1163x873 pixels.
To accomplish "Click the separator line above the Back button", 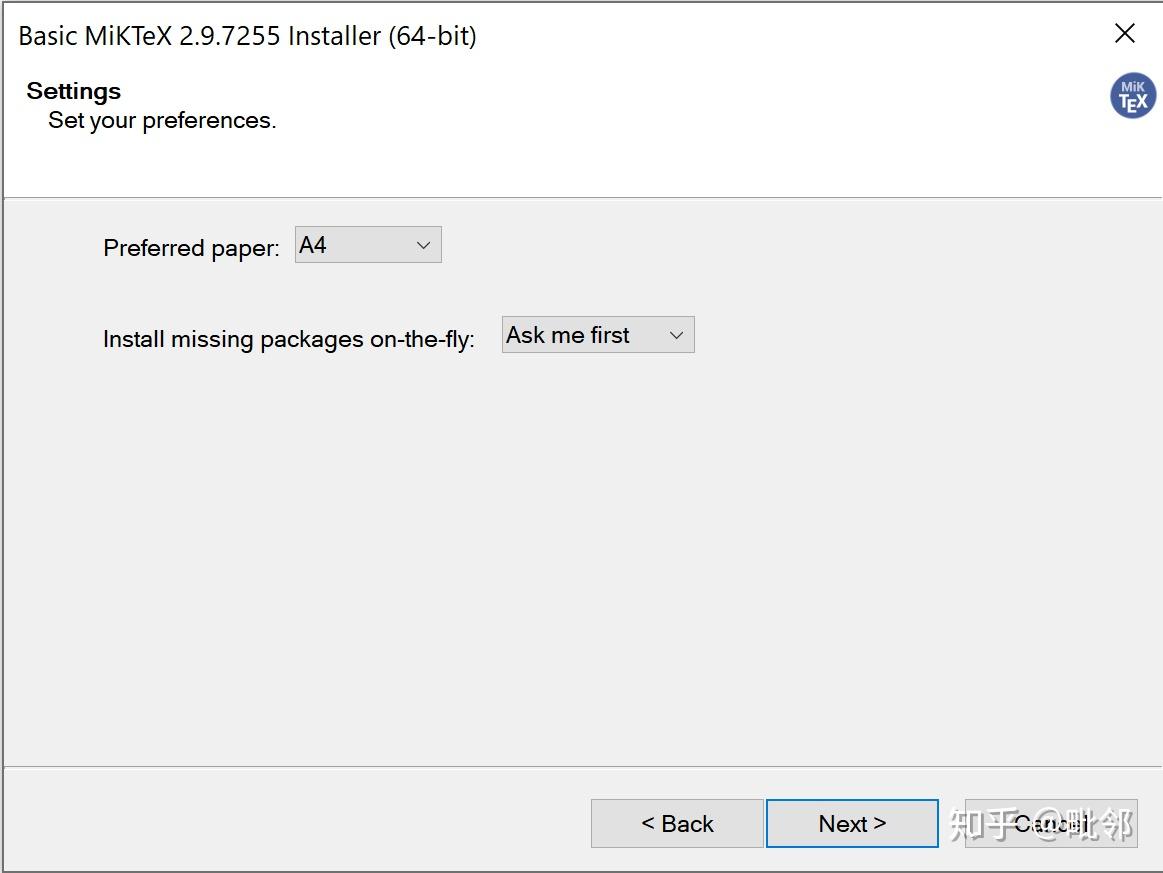I will pyautogui.click(x=580, y=767).
